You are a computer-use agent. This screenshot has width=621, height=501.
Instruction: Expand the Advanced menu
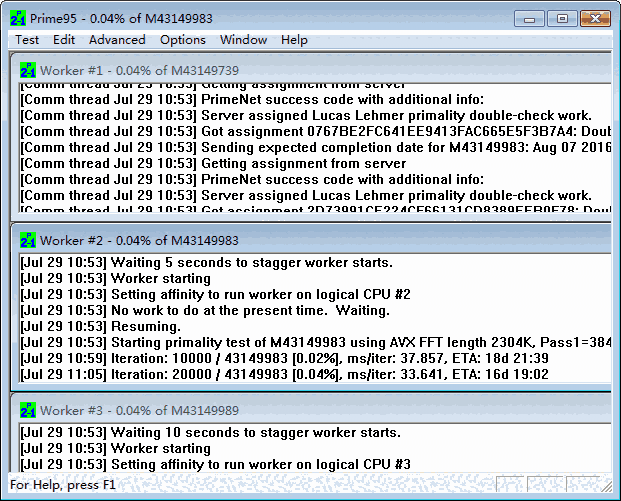pos(117,40)
